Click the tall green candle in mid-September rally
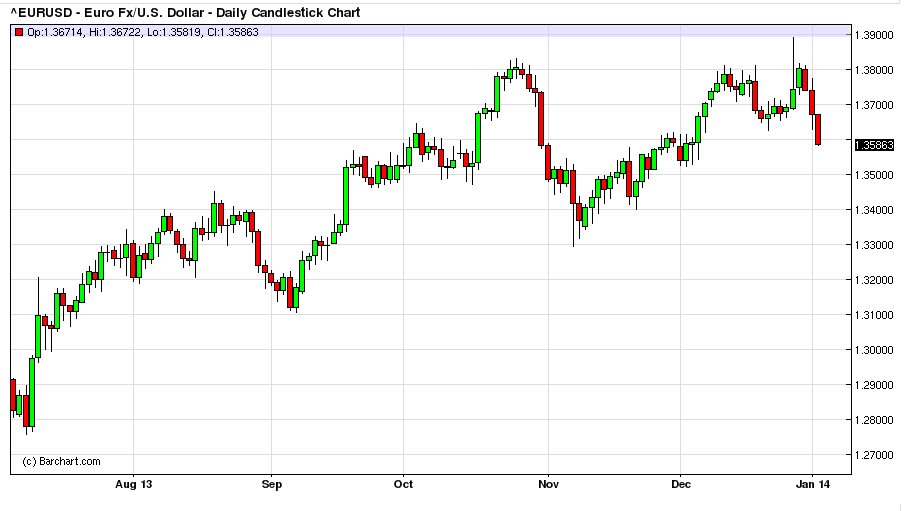This screenshot has width=906, height=511. point(346,195)
